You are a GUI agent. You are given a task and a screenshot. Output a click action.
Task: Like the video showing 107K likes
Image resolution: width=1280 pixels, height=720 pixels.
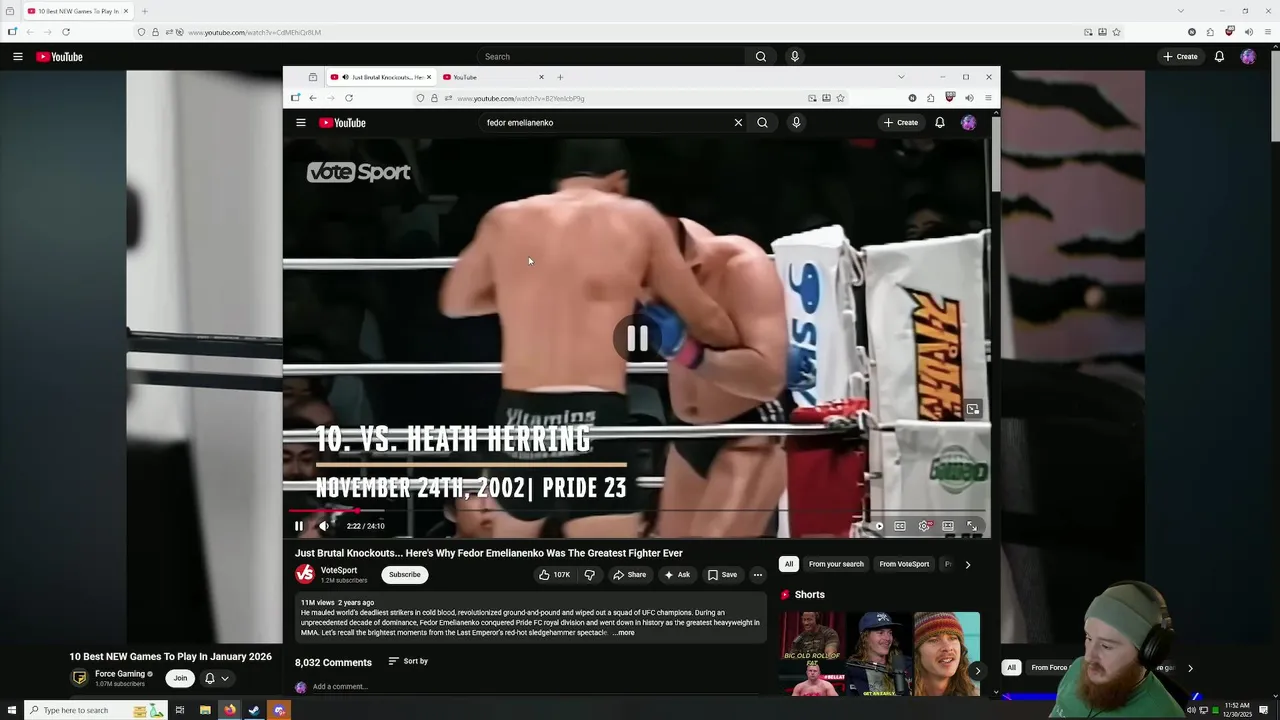click(x=553, y=575)
